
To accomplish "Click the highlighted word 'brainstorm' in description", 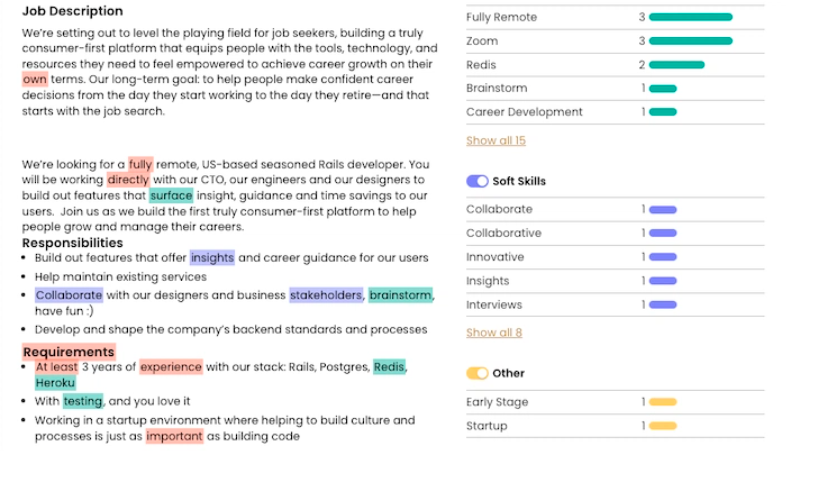I will tap(401, 296).
